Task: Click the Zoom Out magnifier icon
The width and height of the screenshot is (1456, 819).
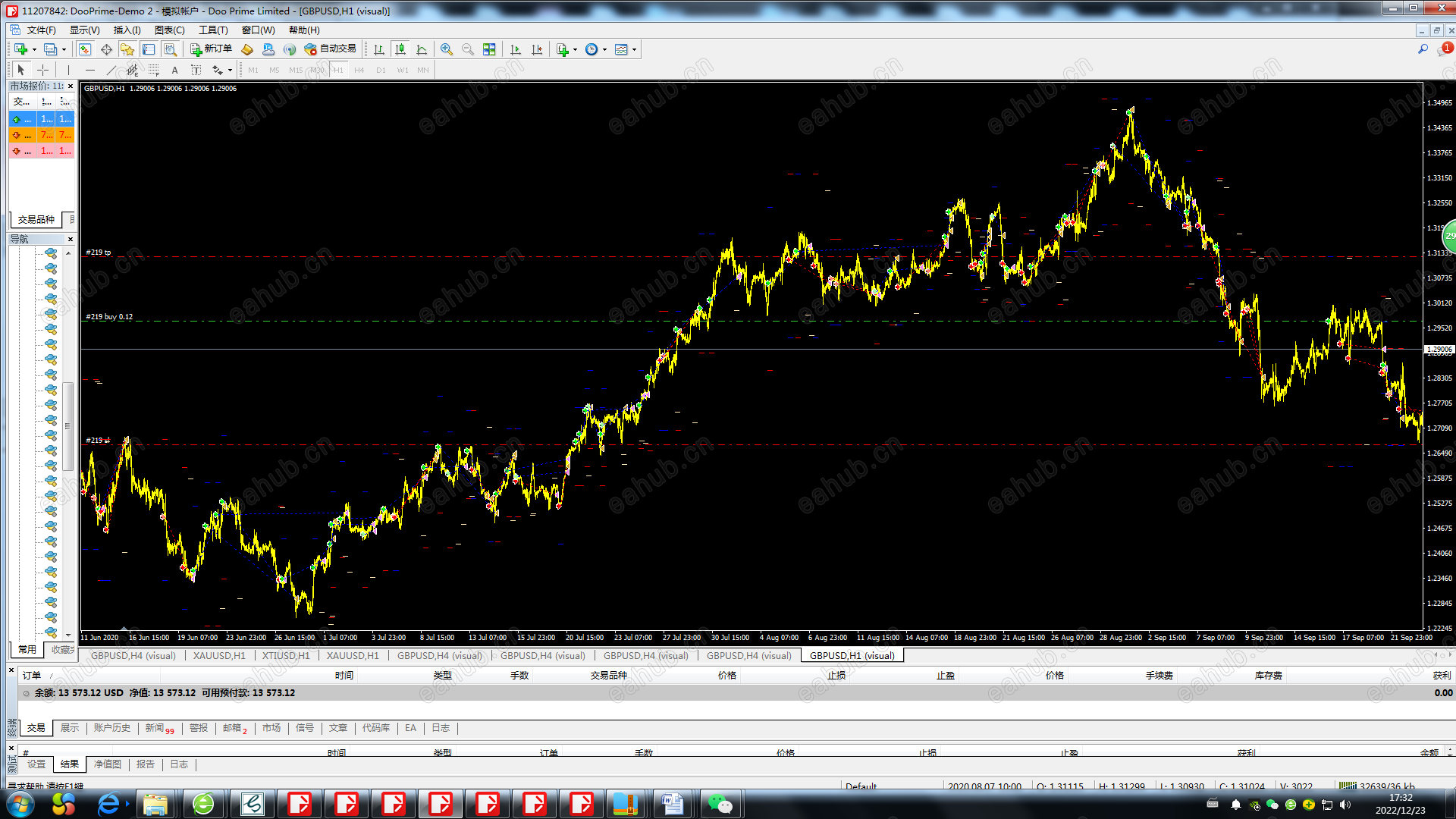Action: click(x=468, y=49)
